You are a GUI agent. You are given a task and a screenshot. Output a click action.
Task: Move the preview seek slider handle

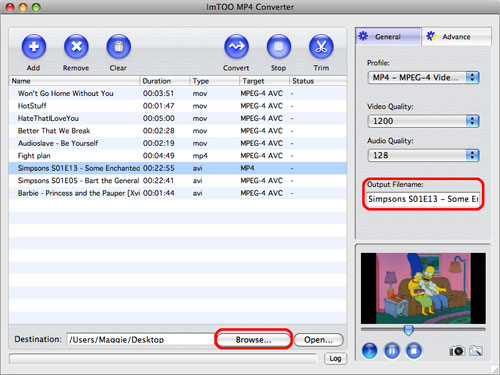tap(408, 330)
